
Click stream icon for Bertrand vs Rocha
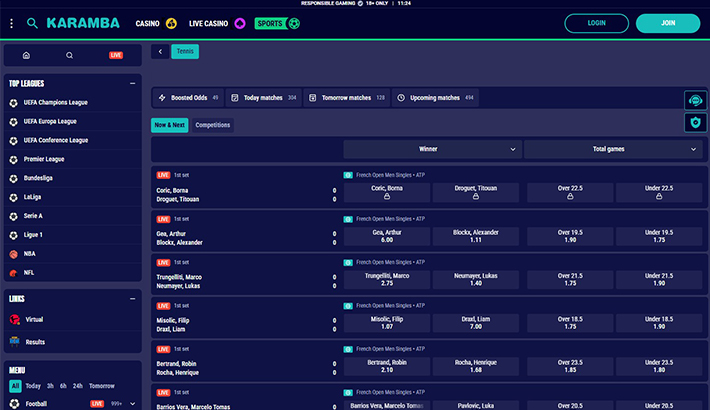pos(348,349)
